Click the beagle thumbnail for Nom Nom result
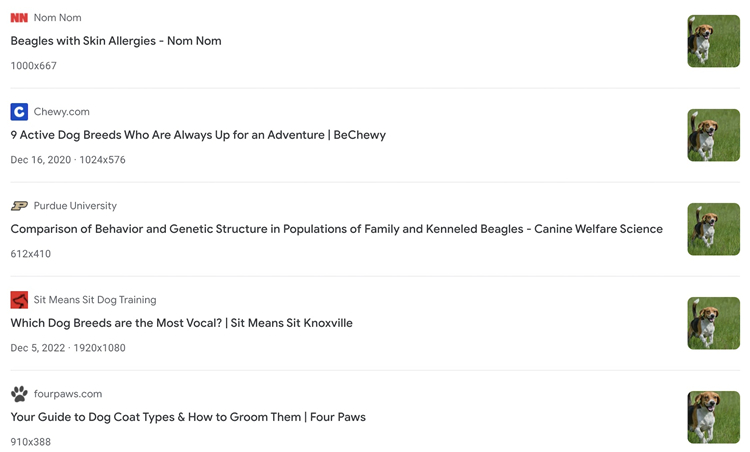Viewport: 750px width, 452px height. coord(713,41)
